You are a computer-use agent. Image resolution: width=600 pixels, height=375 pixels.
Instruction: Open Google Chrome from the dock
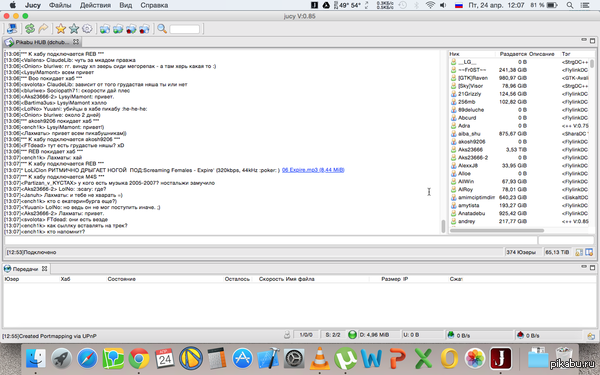pos(139,359)
